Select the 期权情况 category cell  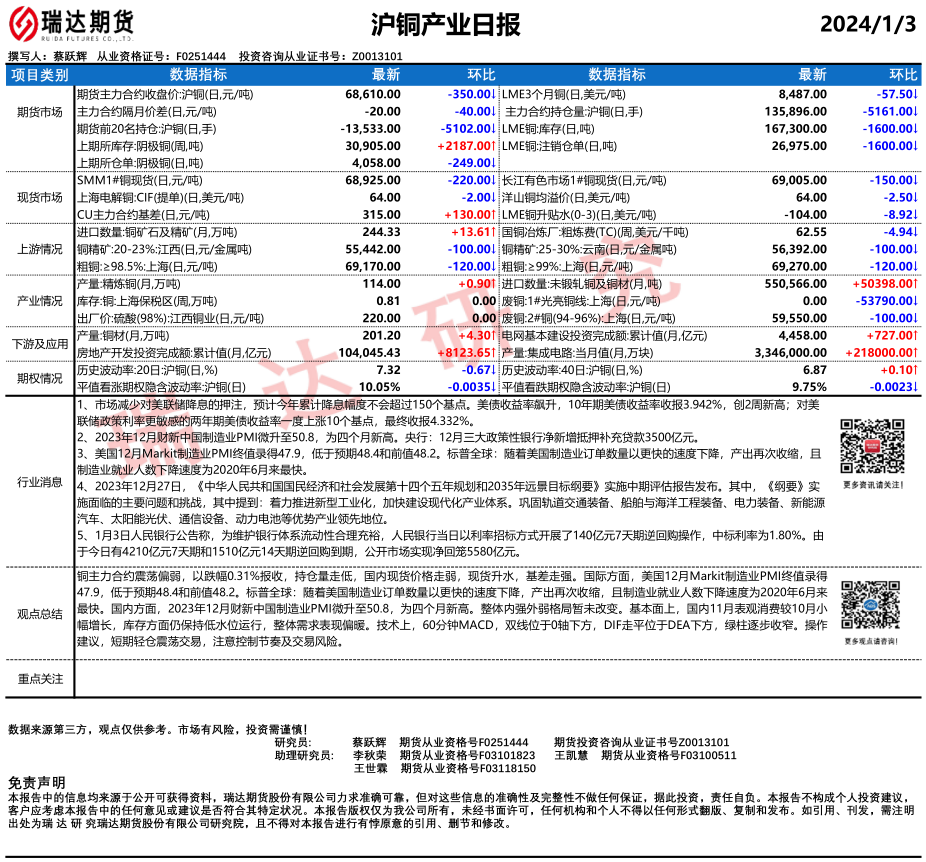coord(40,379)
